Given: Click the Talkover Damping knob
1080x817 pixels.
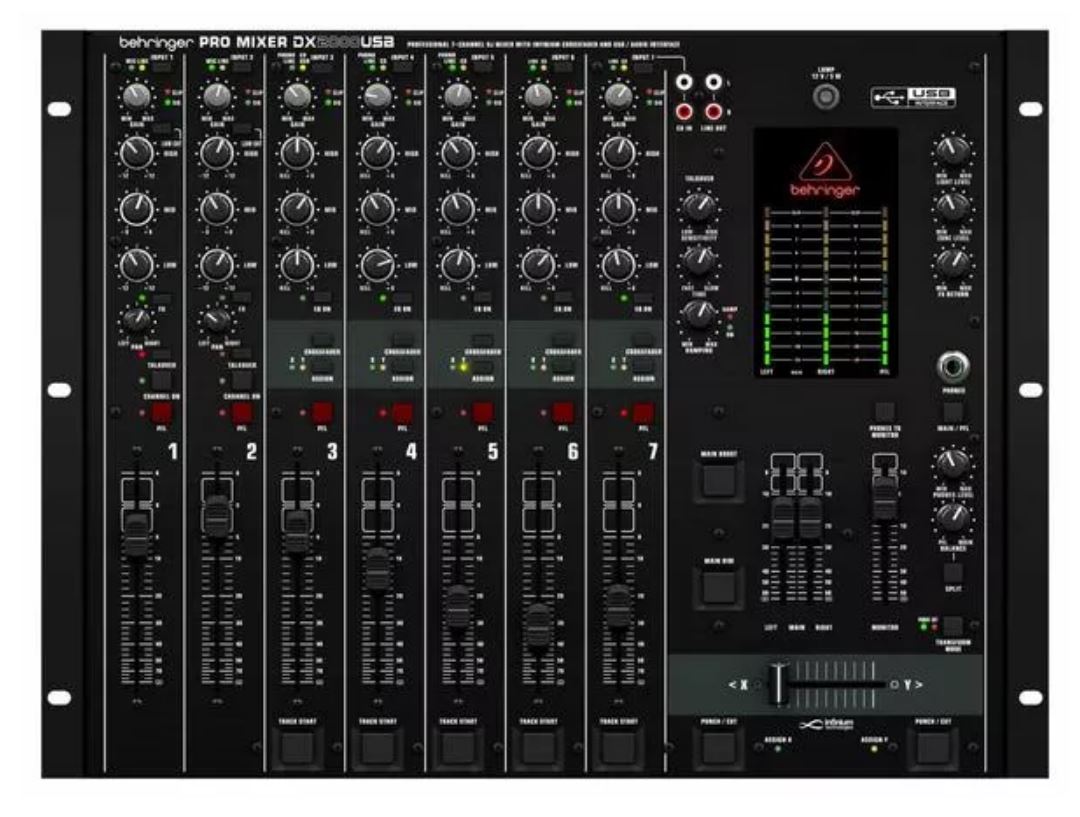Looking at the screenshot, I should point(698,314).
